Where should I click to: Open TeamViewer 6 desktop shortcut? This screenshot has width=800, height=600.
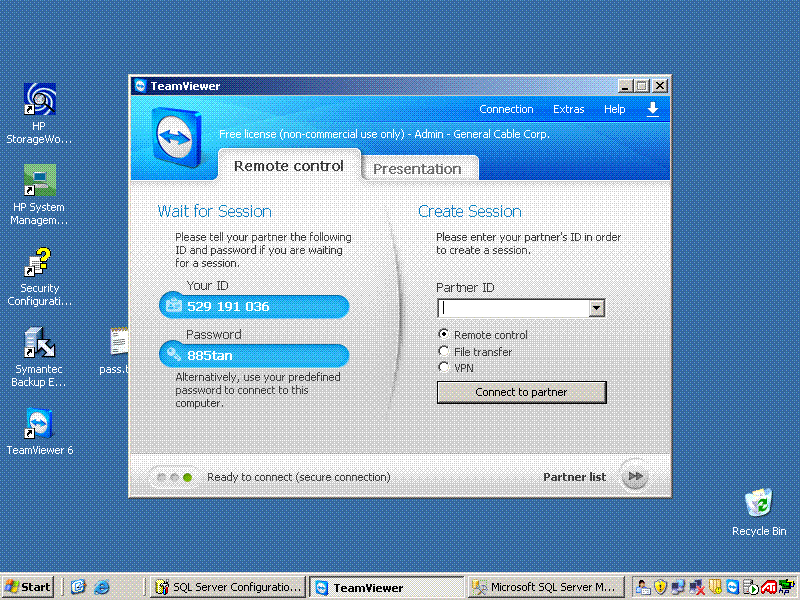pos(40,425)
